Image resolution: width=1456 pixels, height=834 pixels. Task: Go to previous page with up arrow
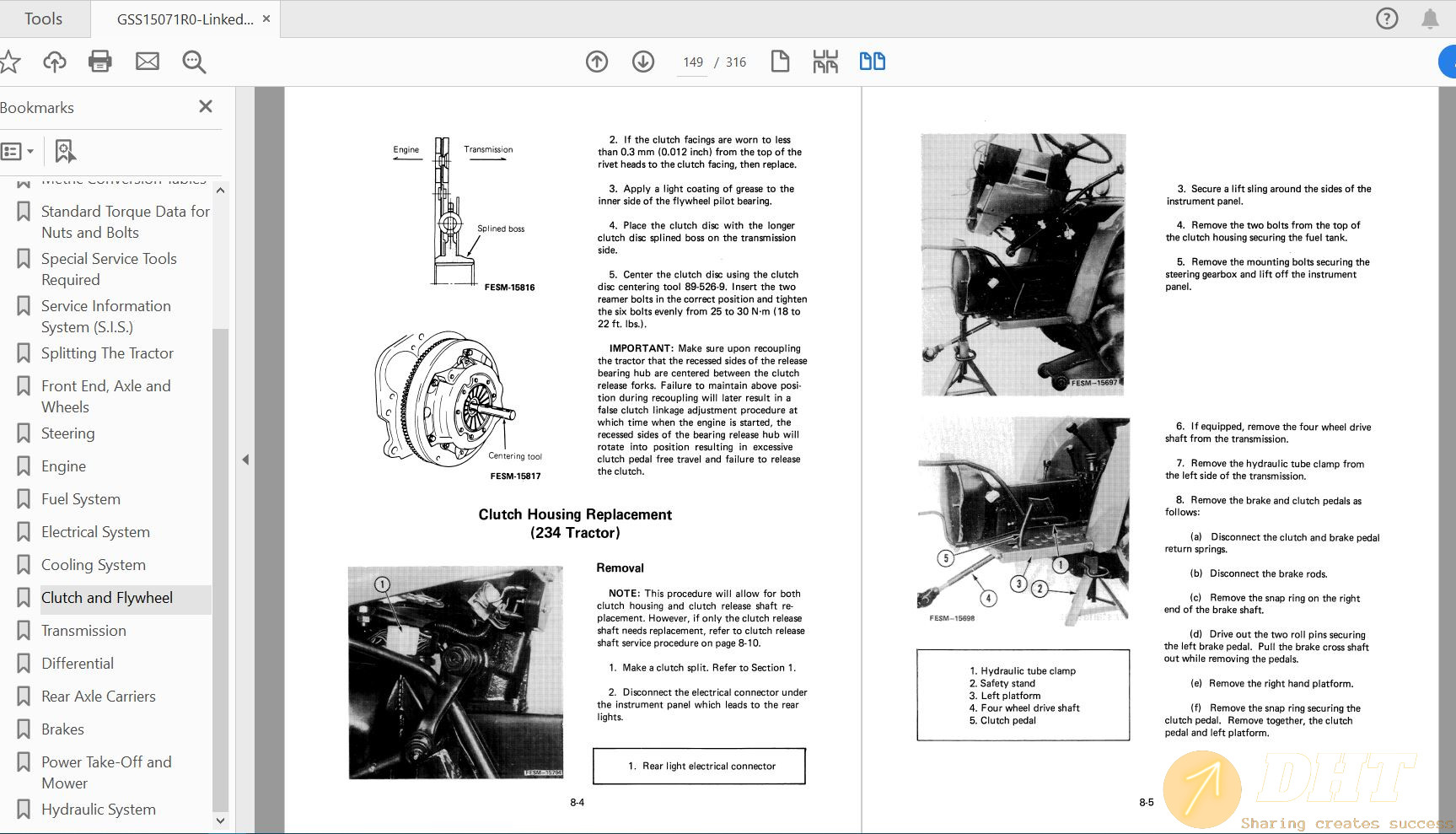(x=597, y=62)
